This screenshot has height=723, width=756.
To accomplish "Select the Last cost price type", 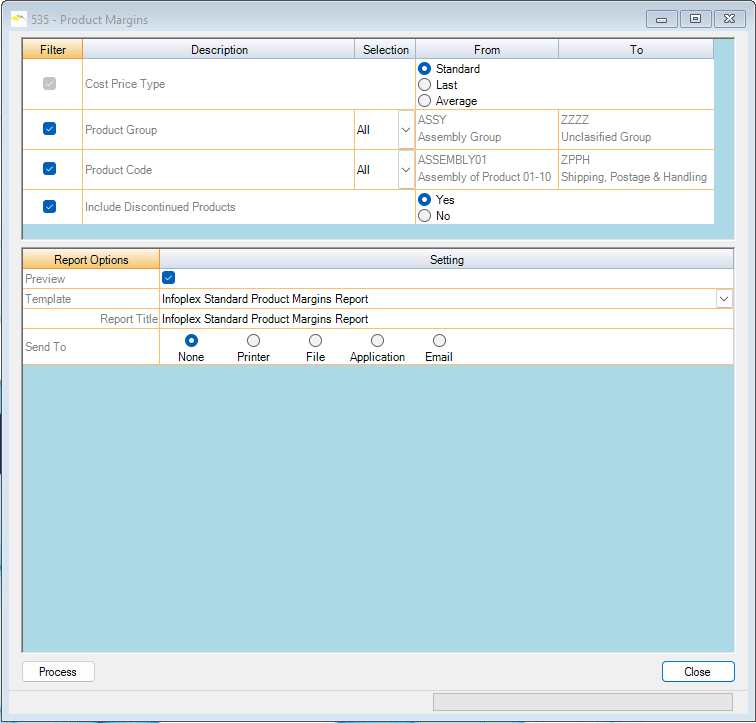I will click(x=424, y=85).
